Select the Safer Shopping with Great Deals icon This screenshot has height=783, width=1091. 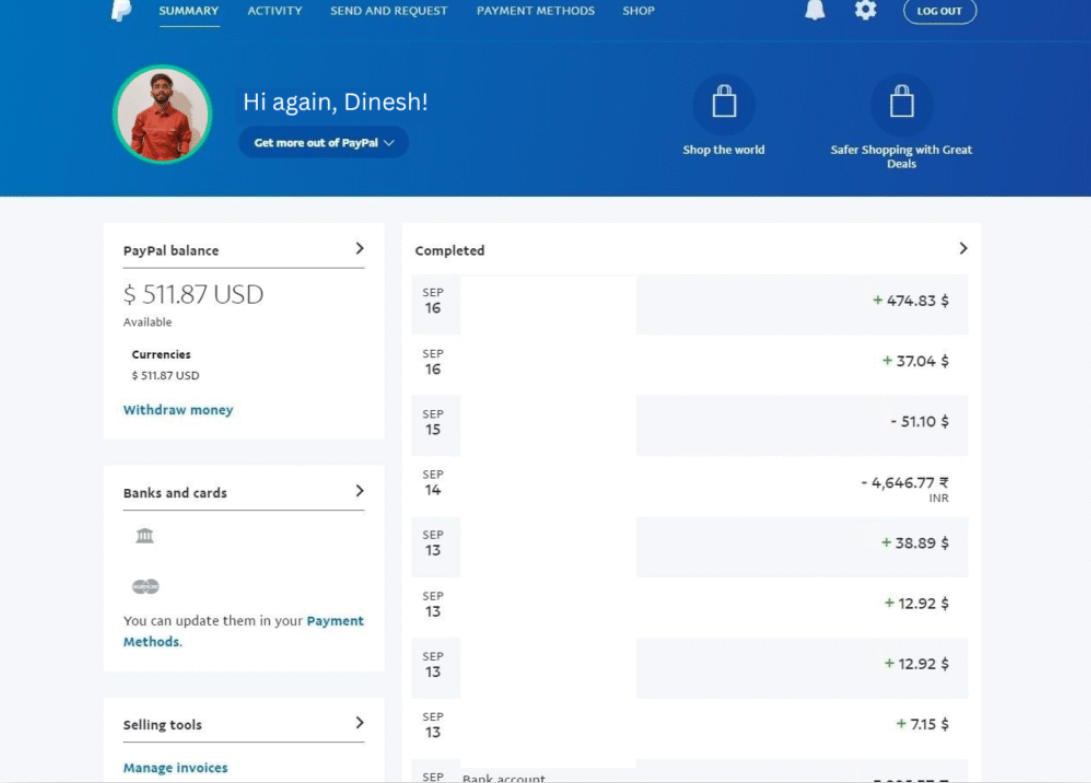[900, 101]
